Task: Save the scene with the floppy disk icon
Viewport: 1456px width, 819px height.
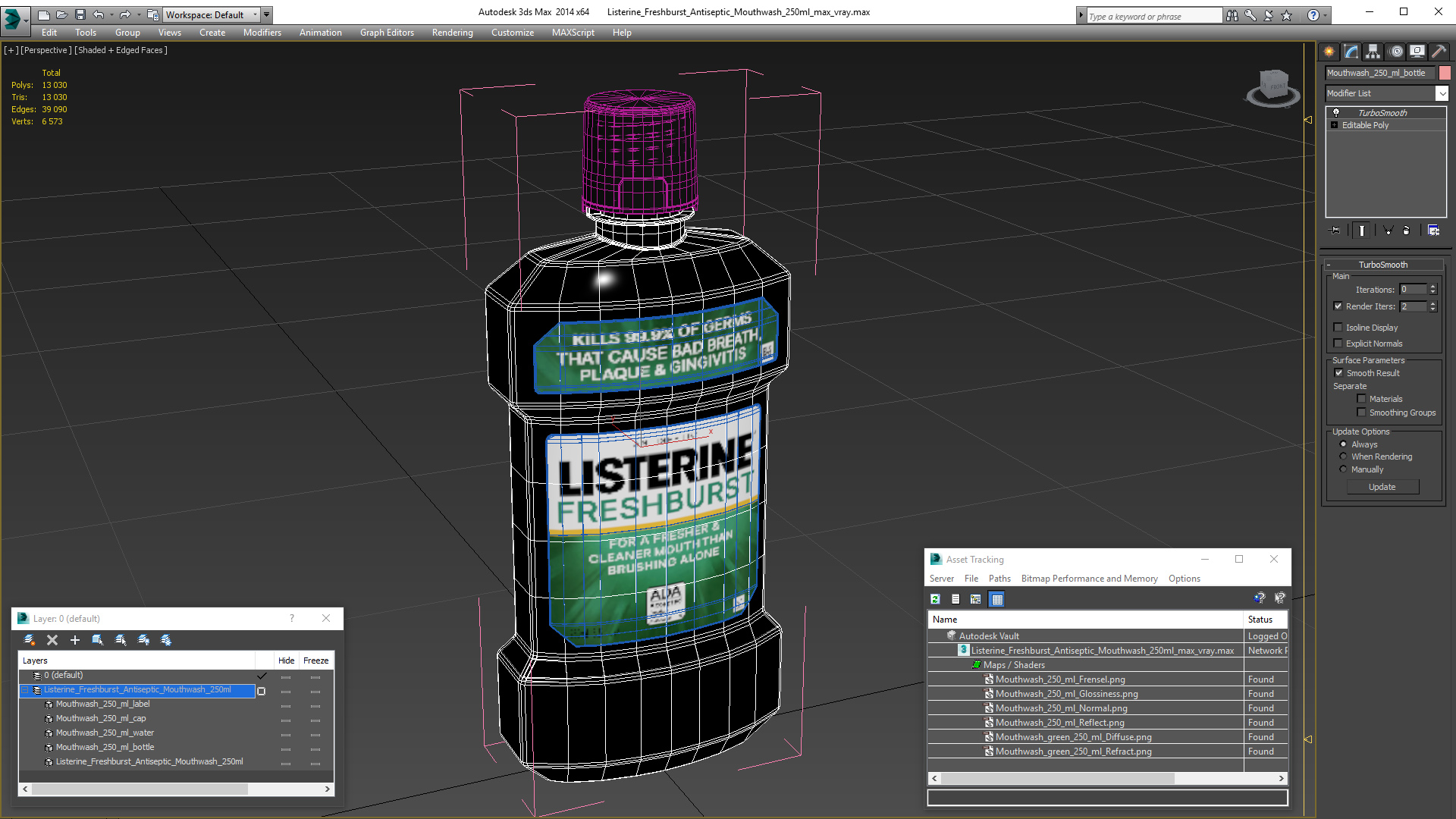Action: (80, 14)
